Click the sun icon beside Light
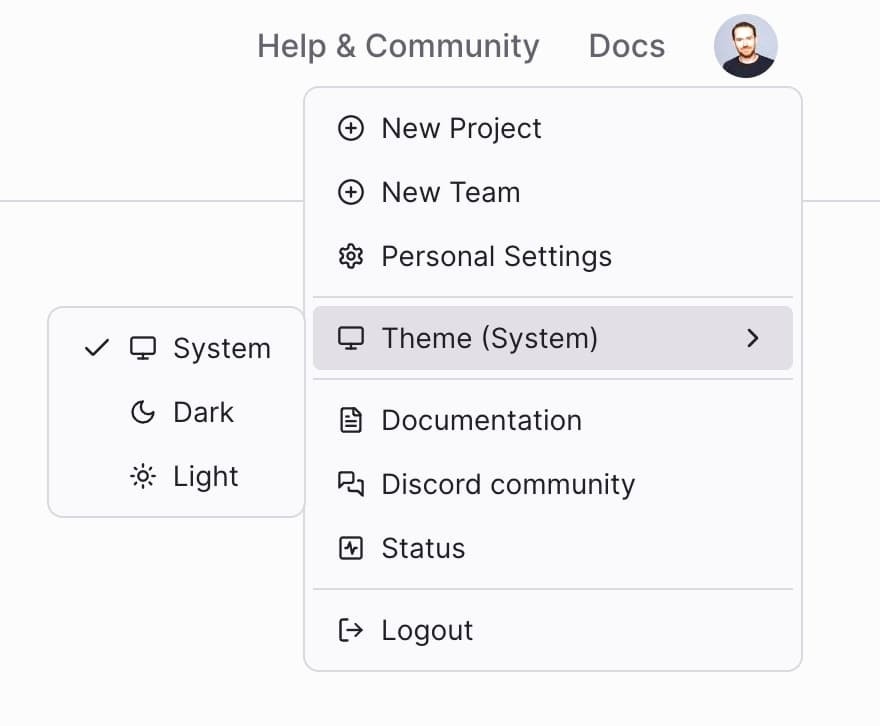880x726 pixels. [142, 476]
